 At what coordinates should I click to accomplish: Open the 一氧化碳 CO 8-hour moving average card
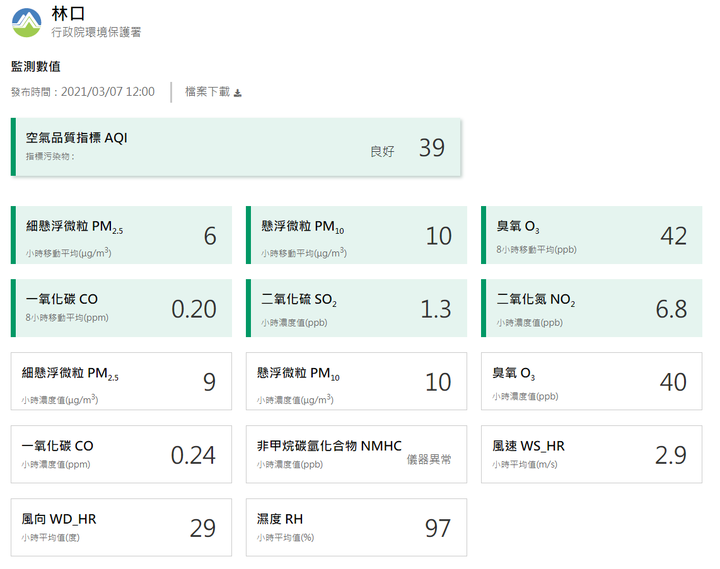(121, 308)
